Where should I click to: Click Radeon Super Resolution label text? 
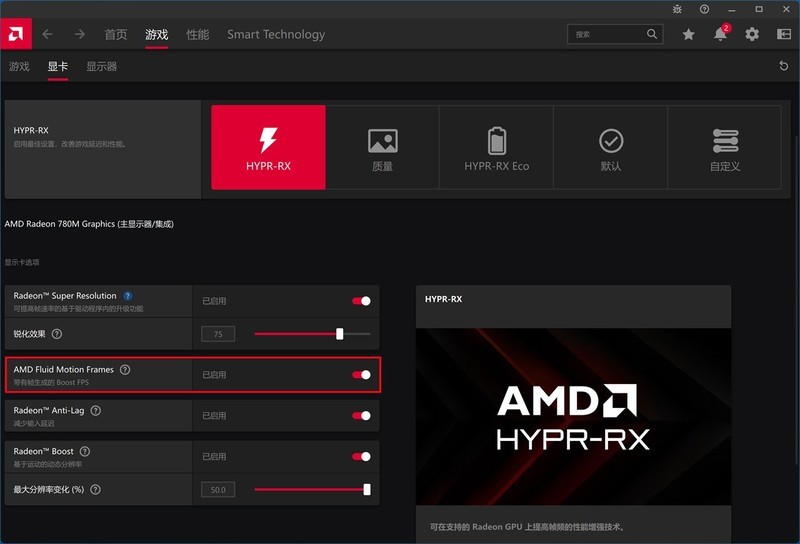[65, 295]
